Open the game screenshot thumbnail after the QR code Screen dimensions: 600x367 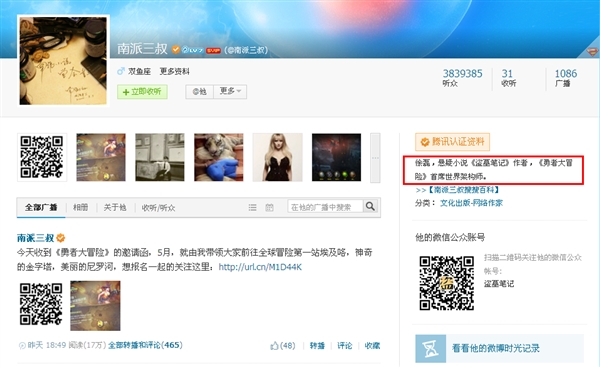click(101, 157)
